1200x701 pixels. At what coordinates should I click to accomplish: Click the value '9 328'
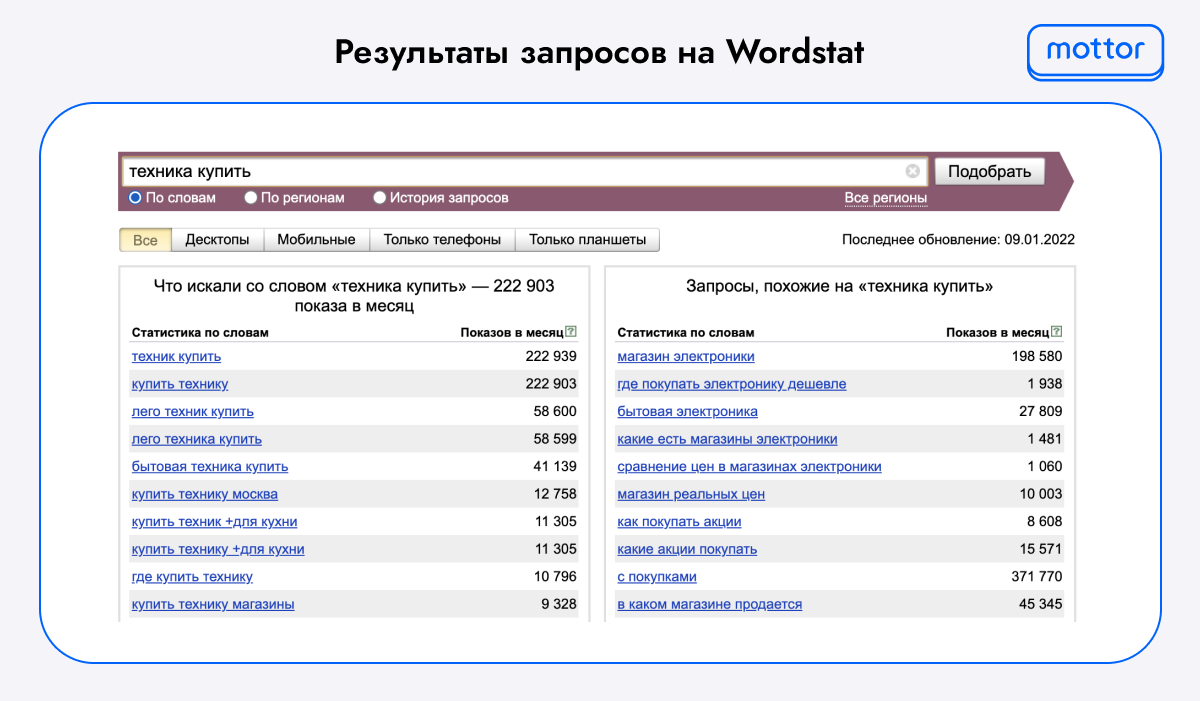[x=559, y=604]
